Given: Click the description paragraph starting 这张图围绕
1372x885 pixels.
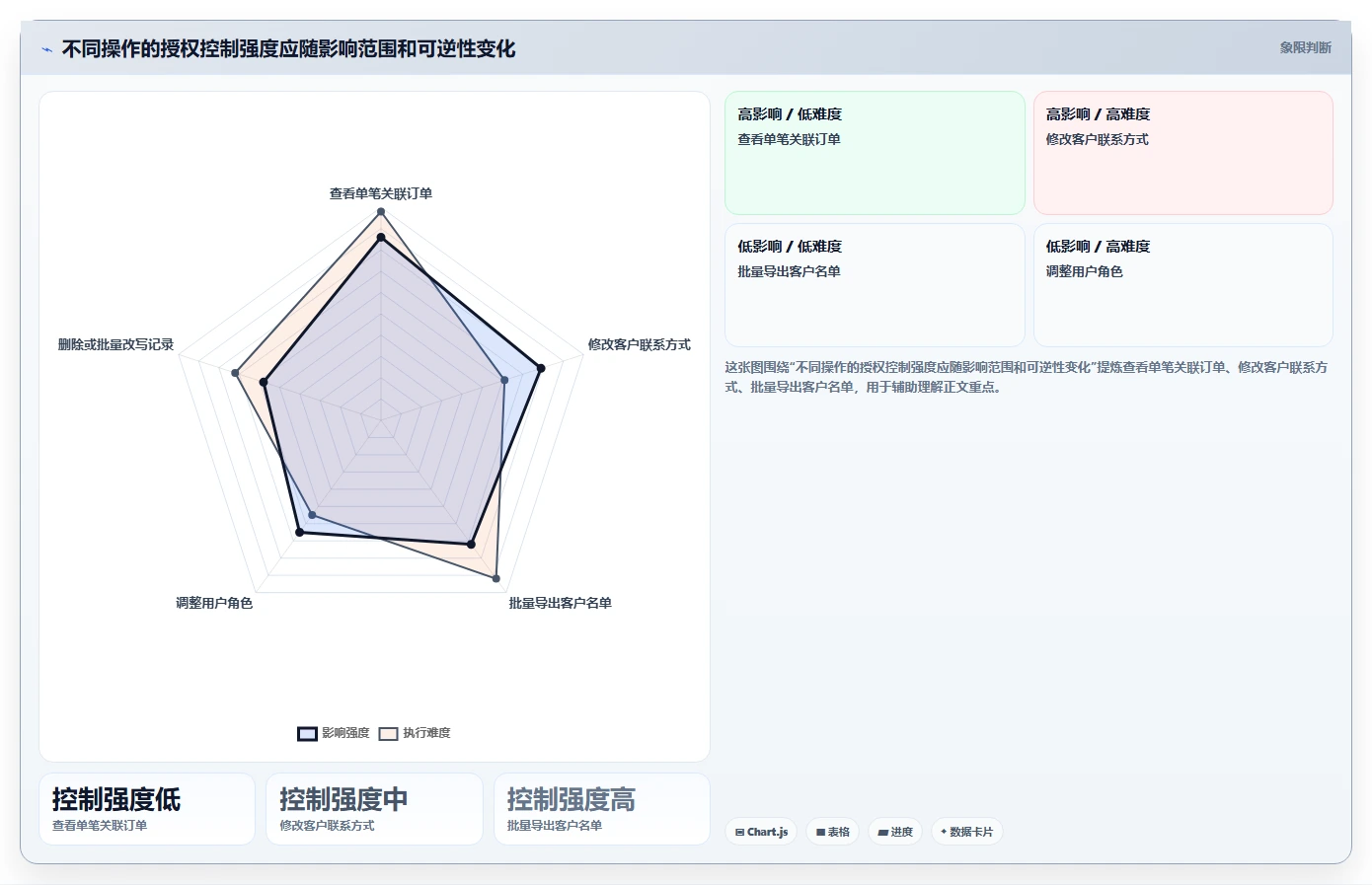Looking at the screenshot, I should point(1027,377).
